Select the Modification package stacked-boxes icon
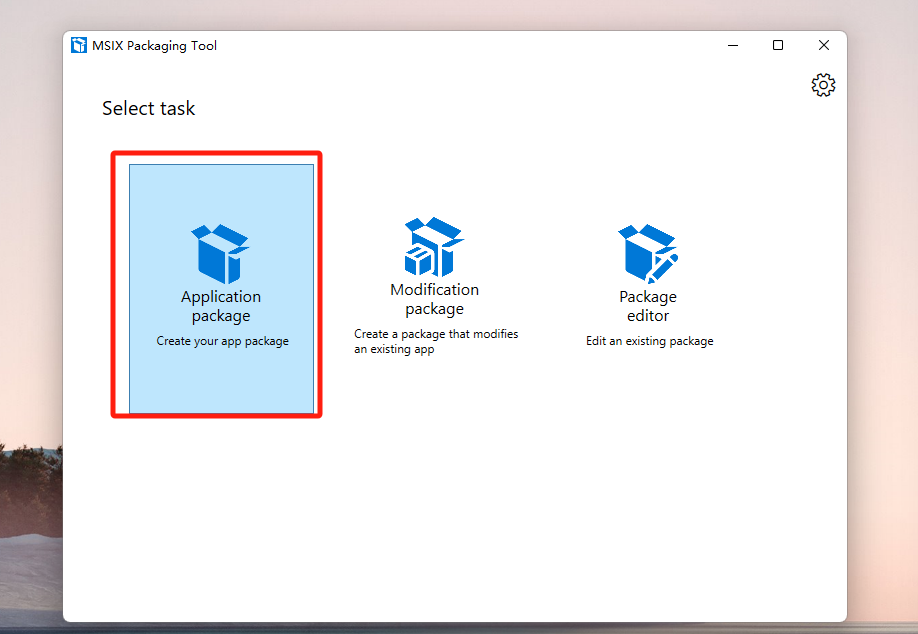 click(x=434, y=247)
